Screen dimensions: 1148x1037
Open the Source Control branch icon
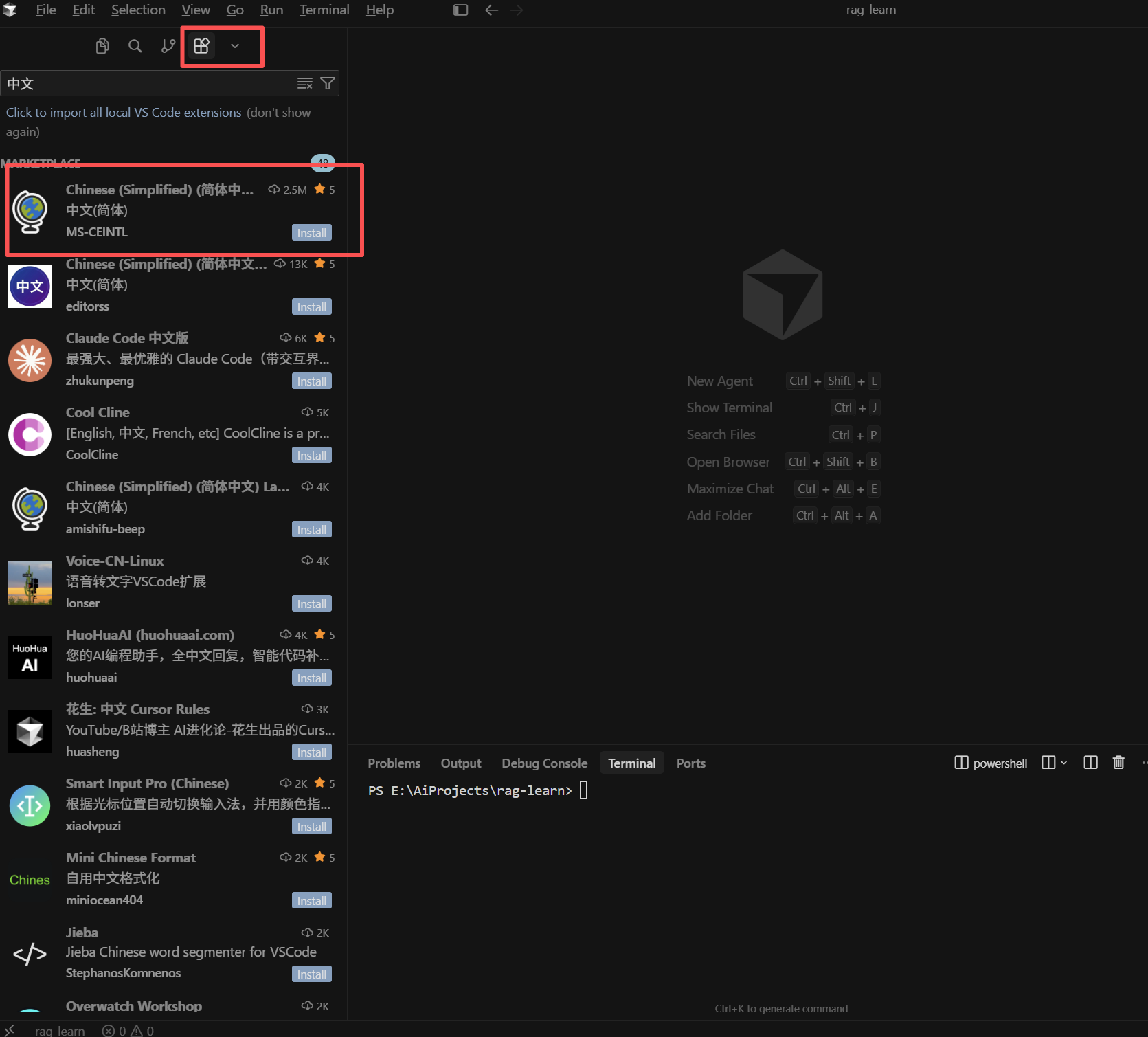168,46
